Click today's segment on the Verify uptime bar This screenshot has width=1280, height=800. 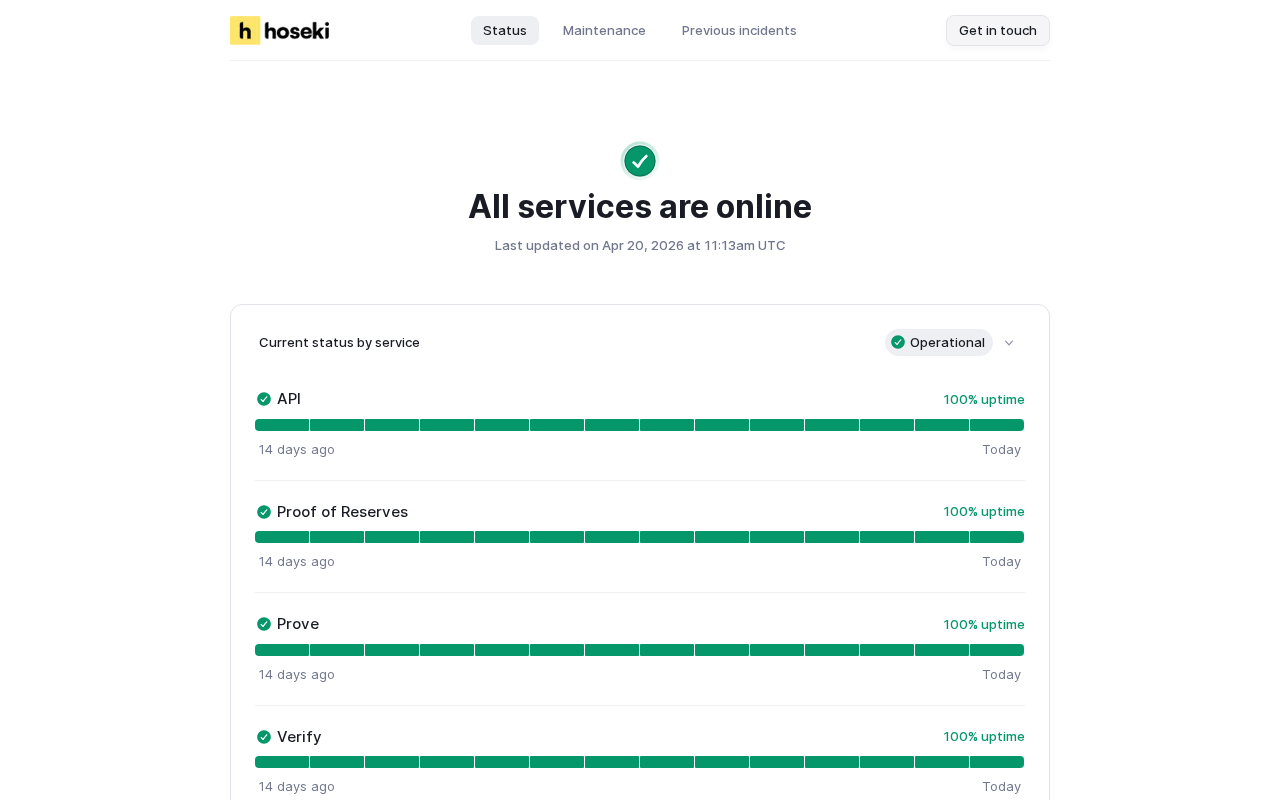click(997, 762)
